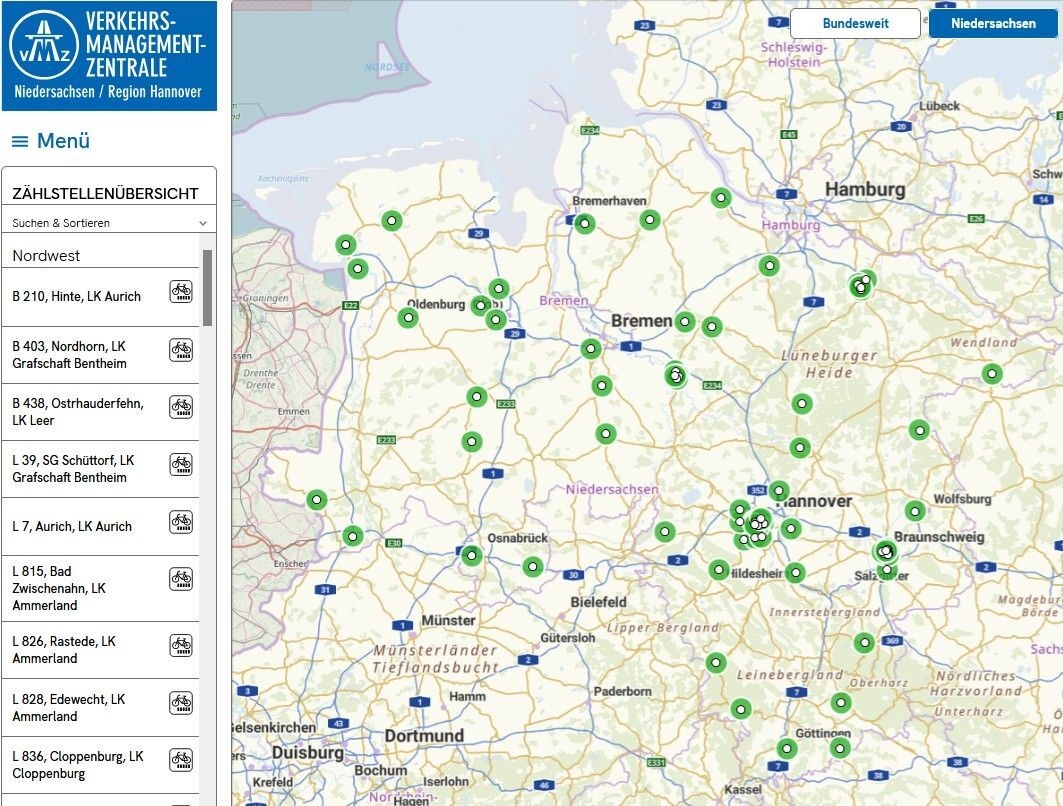Click bicycle counter icon for B 210 Hinte
The image size is (1063, 806).
181,291
